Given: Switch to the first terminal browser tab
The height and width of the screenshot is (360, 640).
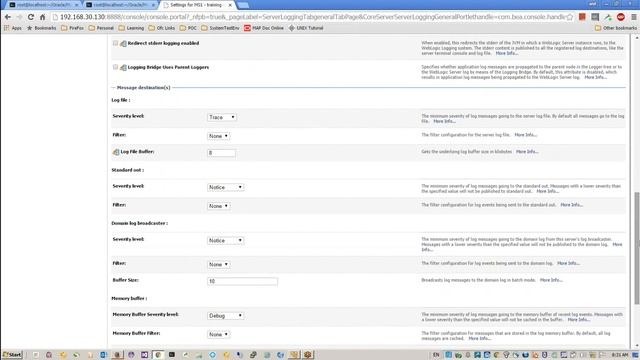Looking at the screenshot, I should [43, 5].
